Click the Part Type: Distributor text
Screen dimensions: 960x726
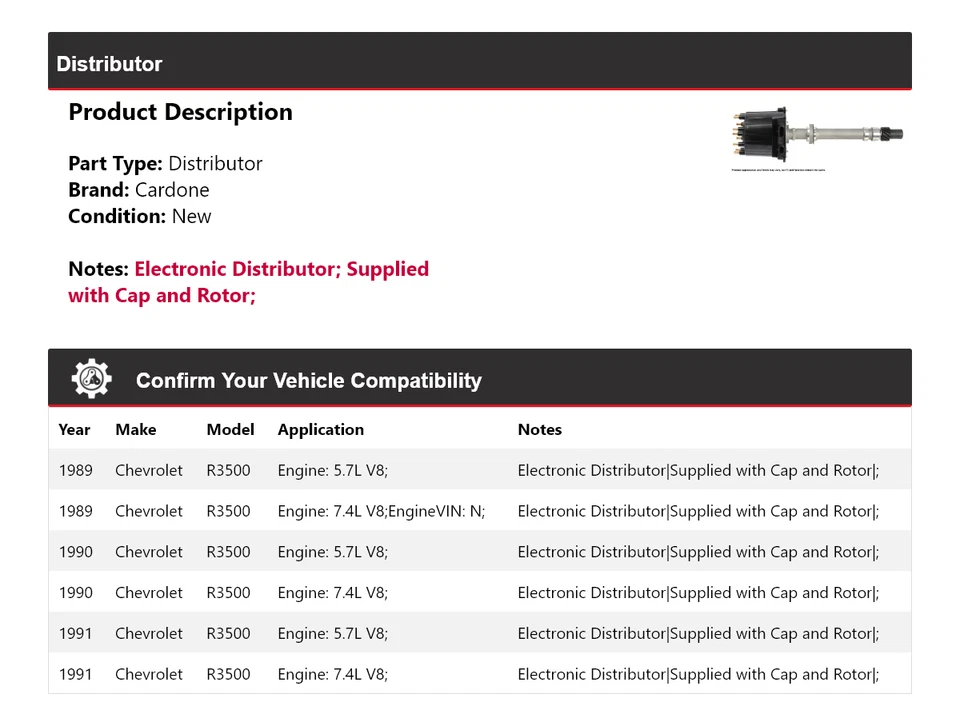tap(165, 164)
